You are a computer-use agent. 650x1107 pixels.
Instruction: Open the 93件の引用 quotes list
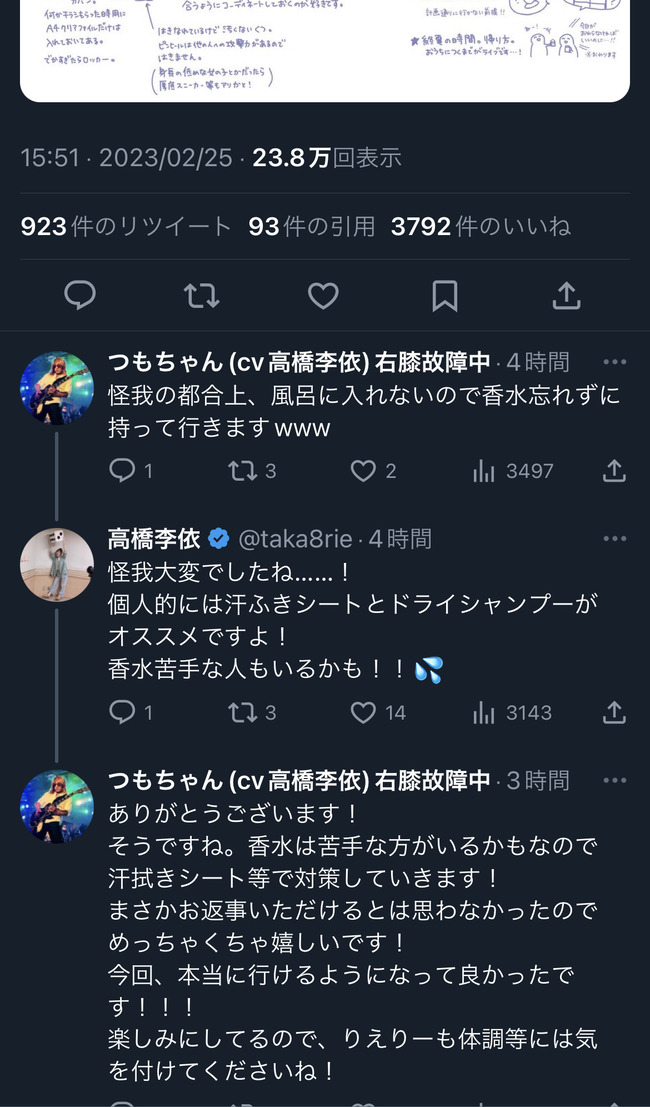tap(311, 227)
